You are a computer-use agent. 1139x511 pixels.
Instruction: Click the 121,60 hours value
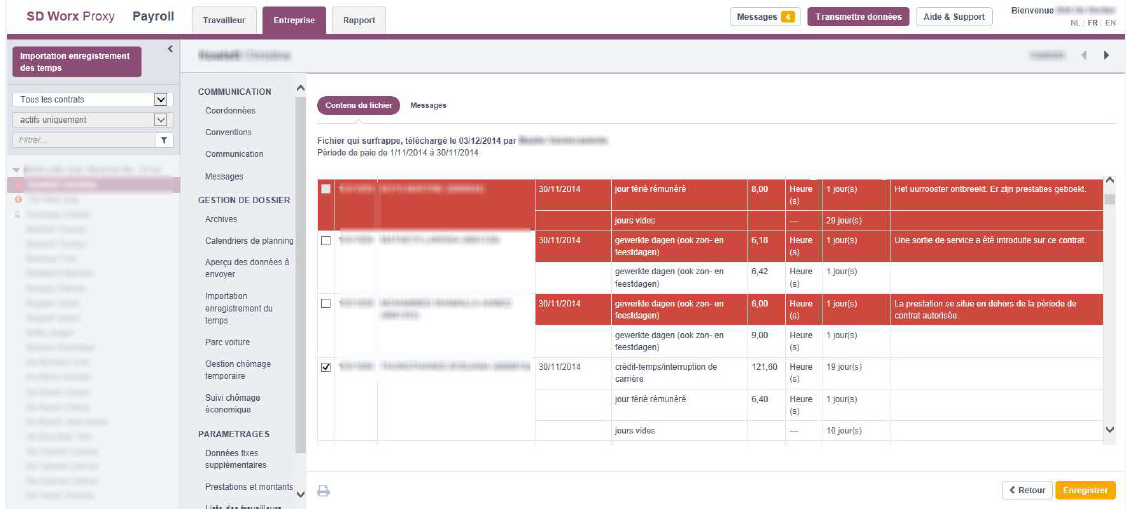[x=763, y=367]
